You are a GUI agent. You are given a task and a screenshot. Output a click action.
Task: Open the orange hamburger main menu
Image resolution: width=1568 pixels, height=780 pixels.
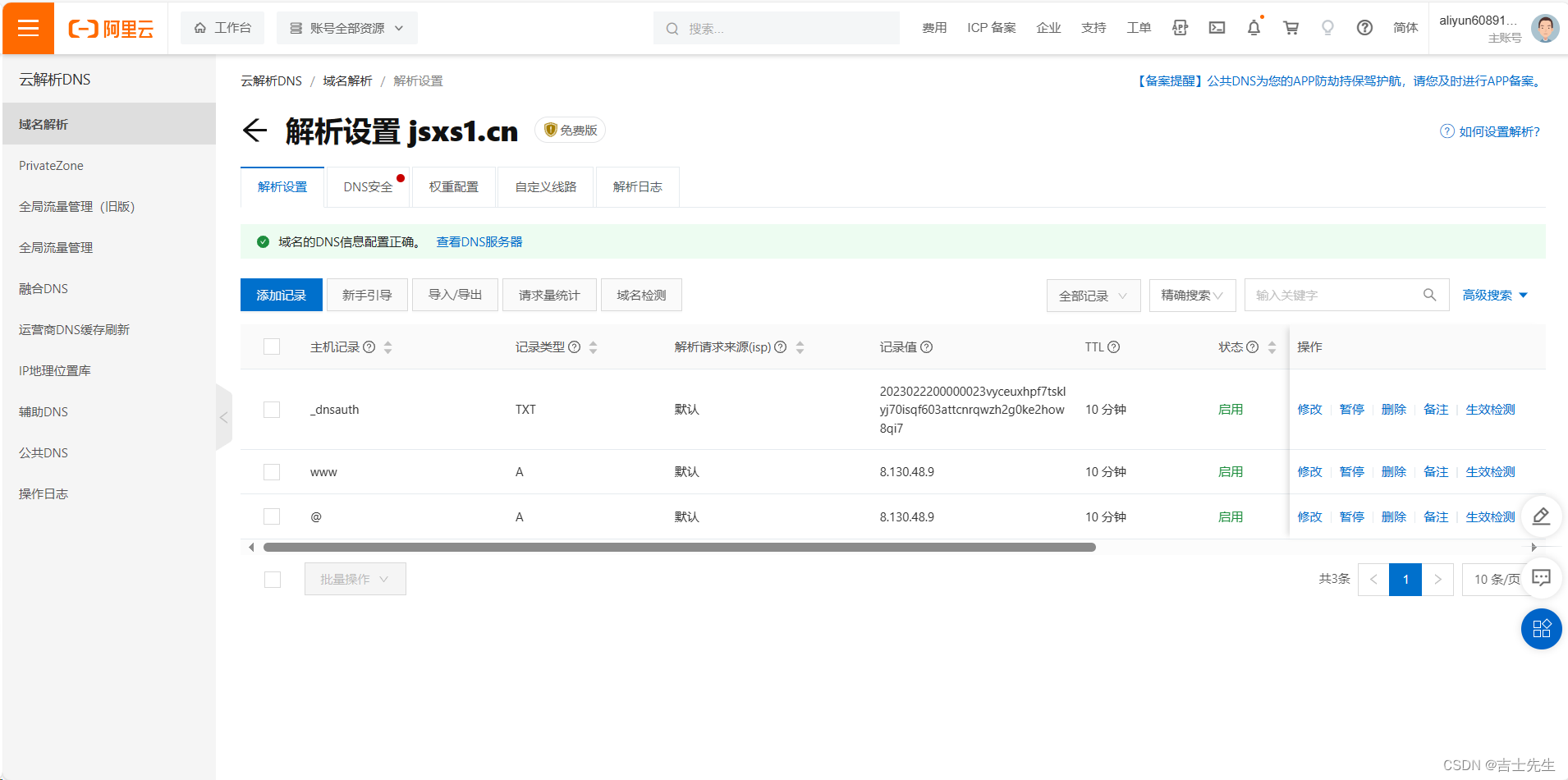29,29
